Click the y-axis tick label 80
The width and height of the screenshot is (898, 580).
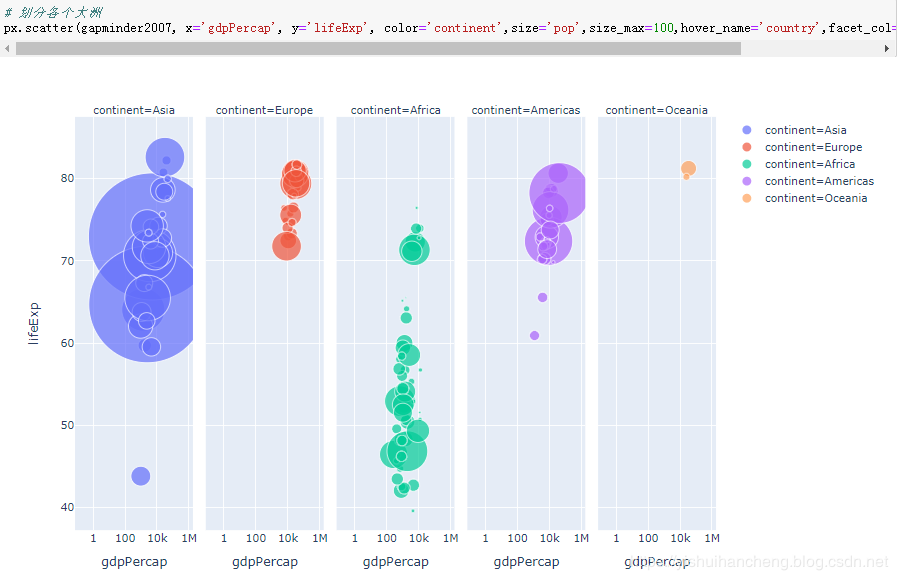(68, 178)
